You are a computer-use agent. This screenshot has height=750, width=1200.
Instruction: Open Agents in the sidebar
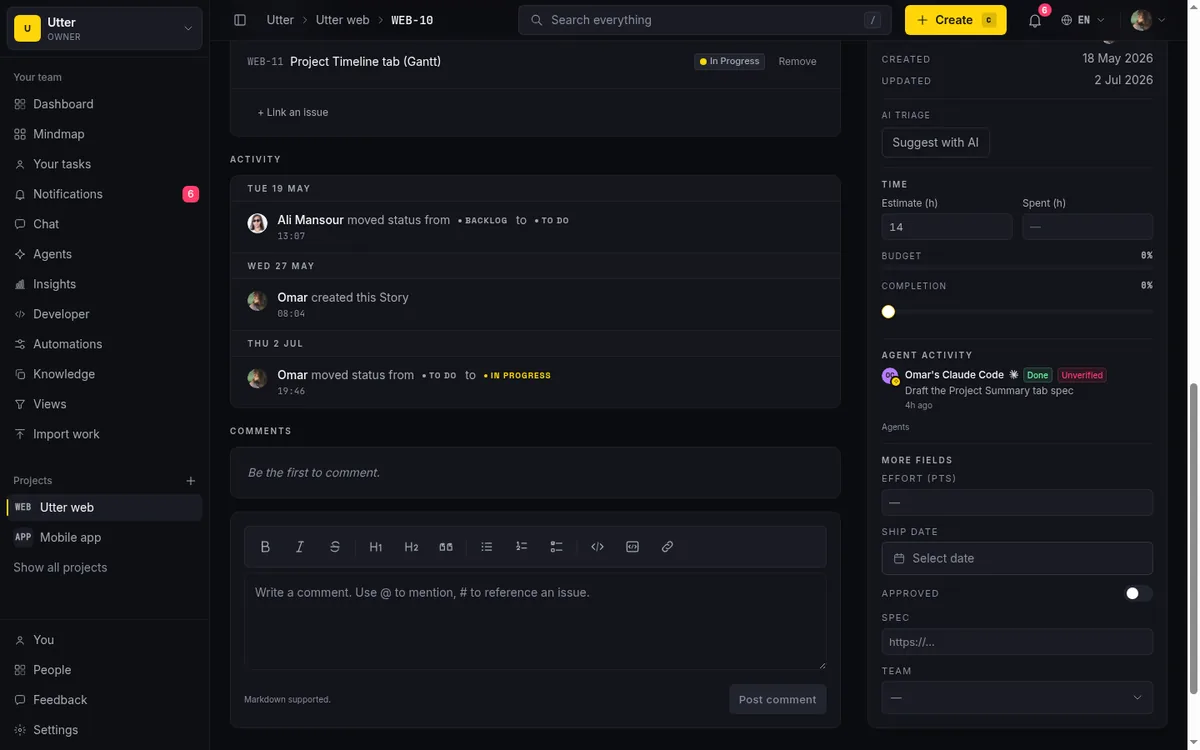104,254
